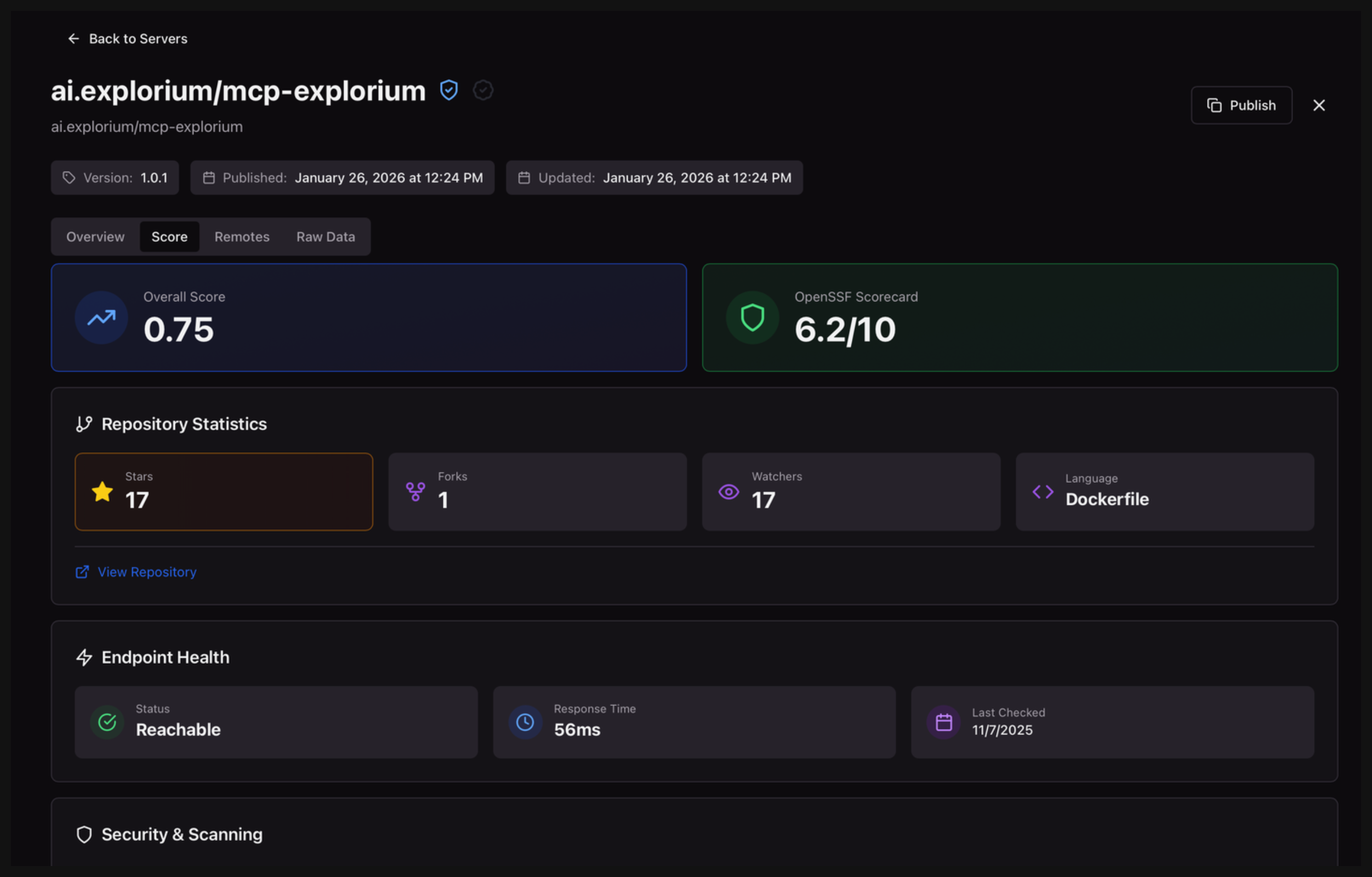Open the Remotes tab
The height and width of the screenshot is (877, 1372).
(x=242, y=236)
